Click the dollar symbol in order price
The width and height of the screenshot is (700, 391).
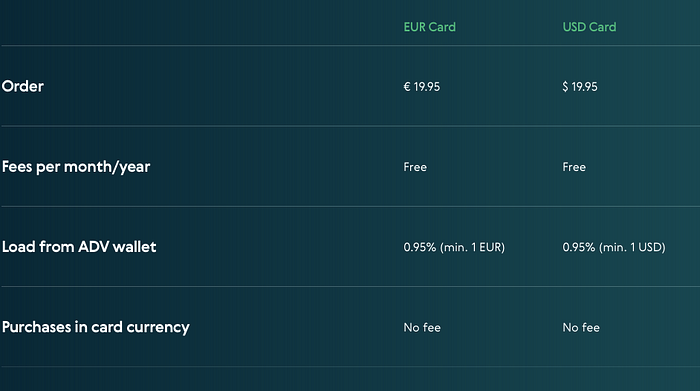pos(565,87)
